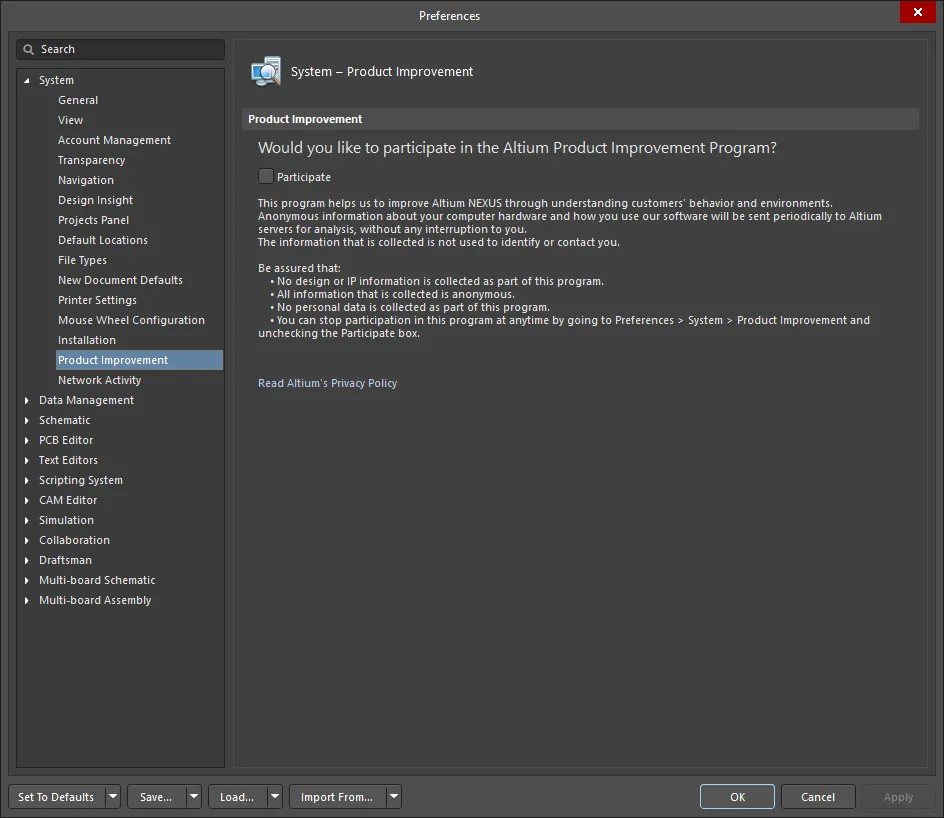Select the Data Management label
The height and width of the screenshot is (818, 944).
86,400
